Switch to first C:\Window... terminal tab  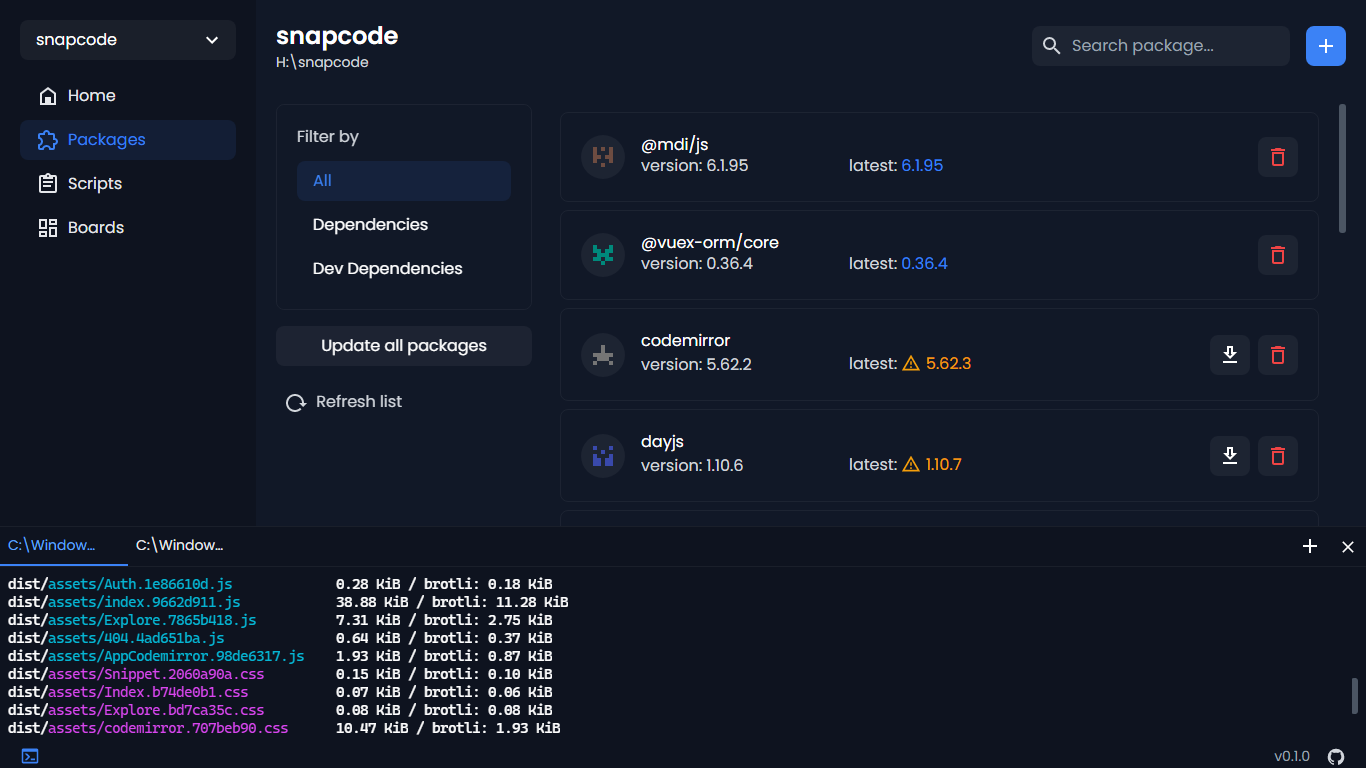64,546
